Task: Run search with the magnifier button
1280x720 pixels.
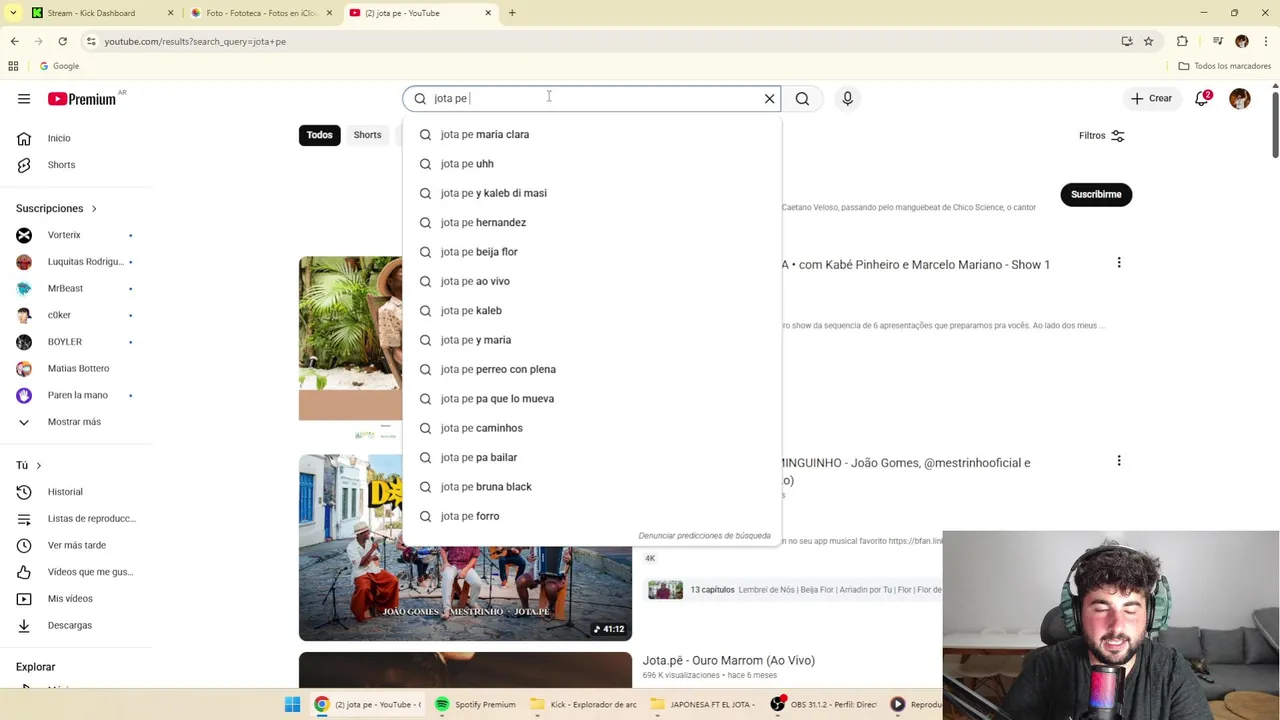Action: click(x=802, y=99)
